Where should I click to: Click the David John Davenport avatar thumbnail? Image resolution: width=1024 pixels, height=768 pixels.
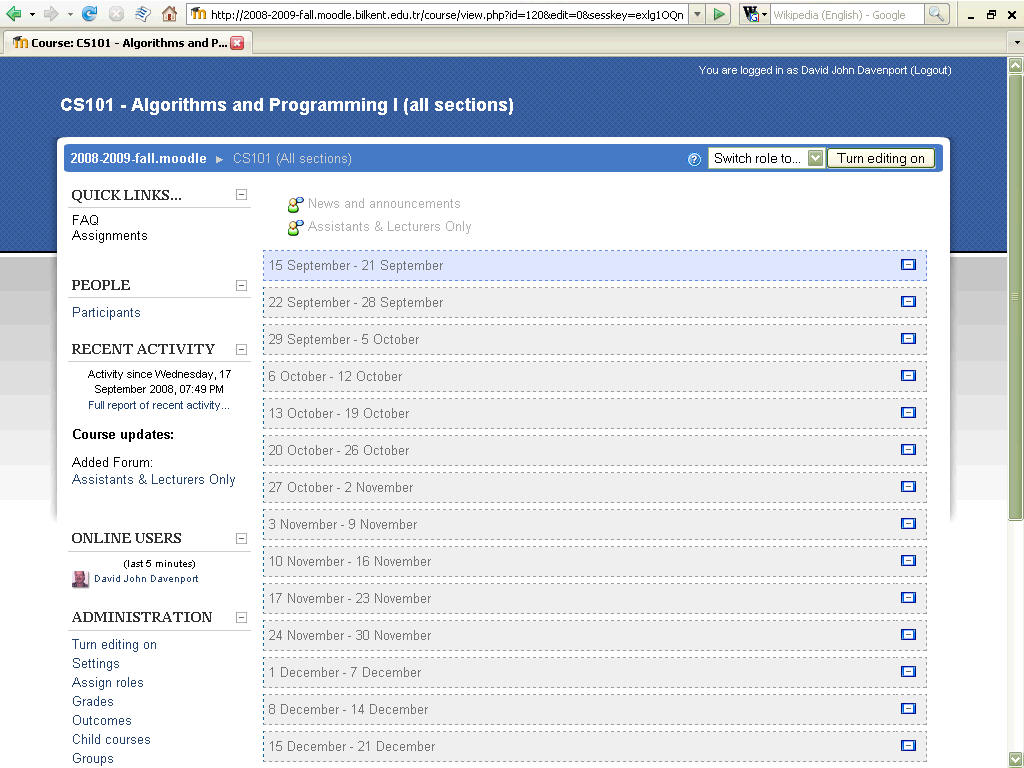tap(80, 579)
